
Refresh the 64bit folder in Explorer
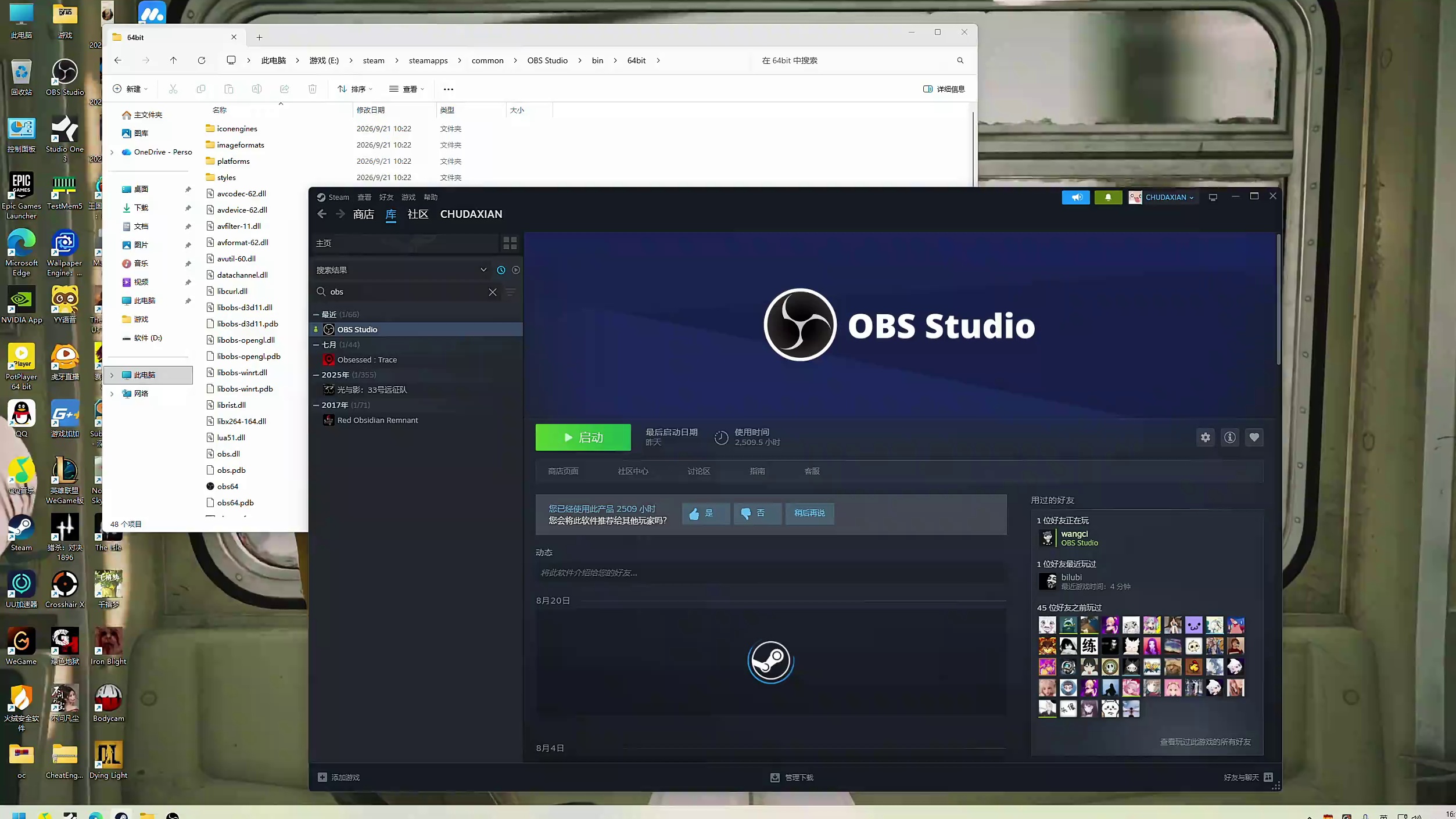click(x=202, y=60)
